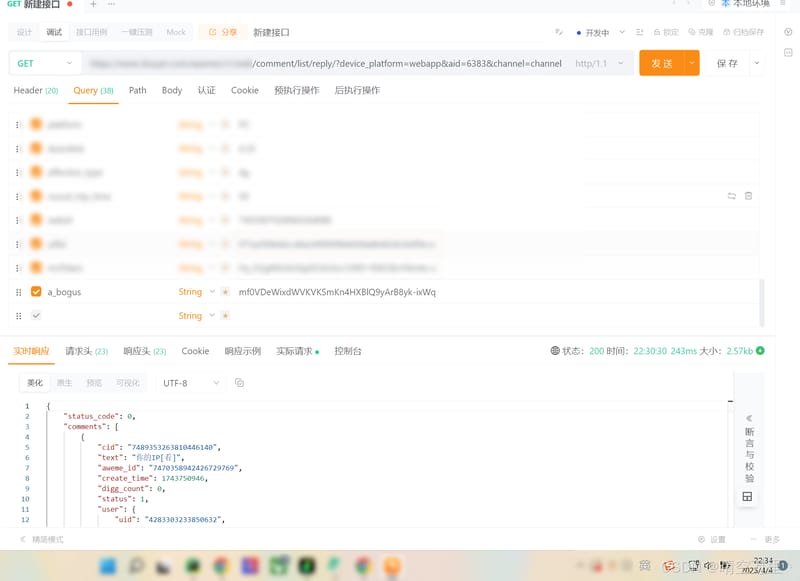
Task: Open the top circular icon in right sidebar
Action: click(788, 32)
